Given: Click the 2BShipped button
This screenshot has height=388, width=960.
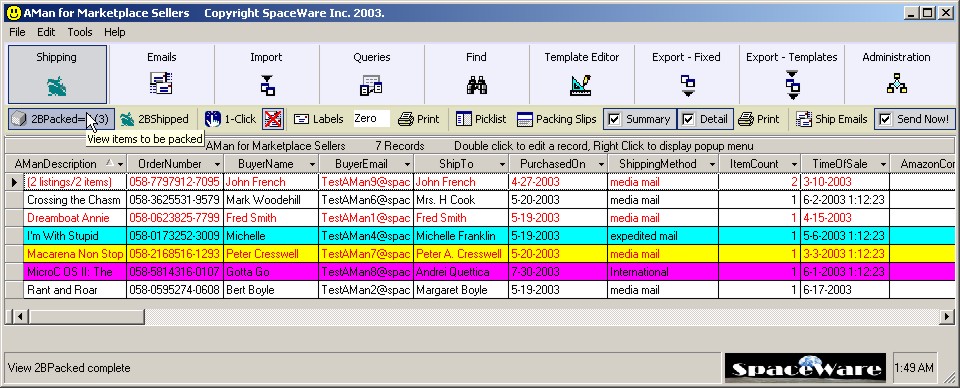Looking at the screenshot, I should tap(154, 119).
